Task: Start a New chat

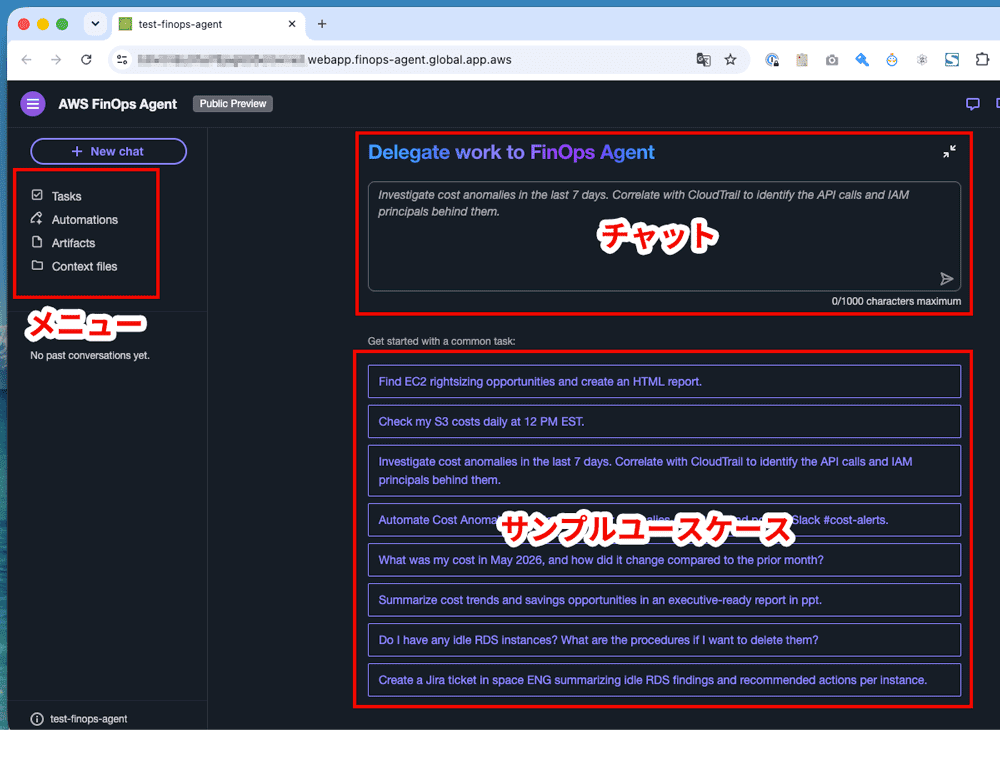Action: 108,151
